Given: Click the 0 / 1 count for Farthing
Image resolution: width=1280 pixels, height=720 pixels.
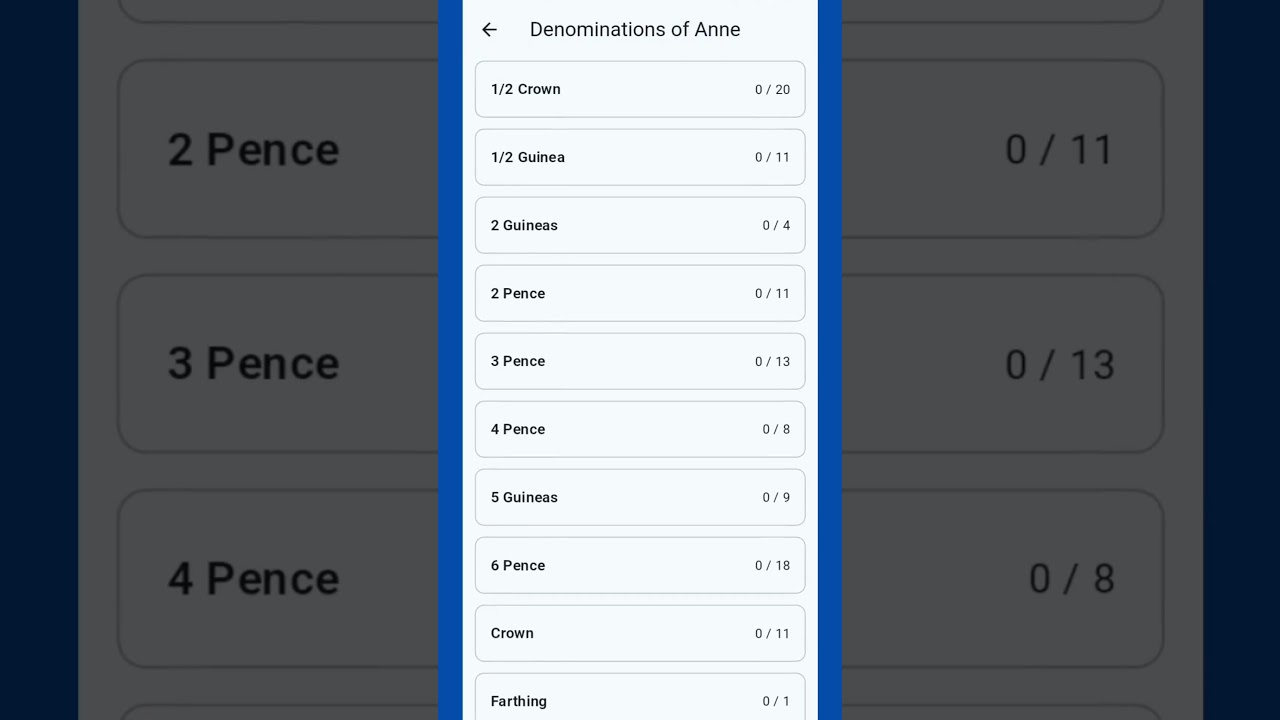Looking at the screenshot, I should pyautogui.click(x=776, y=702).
